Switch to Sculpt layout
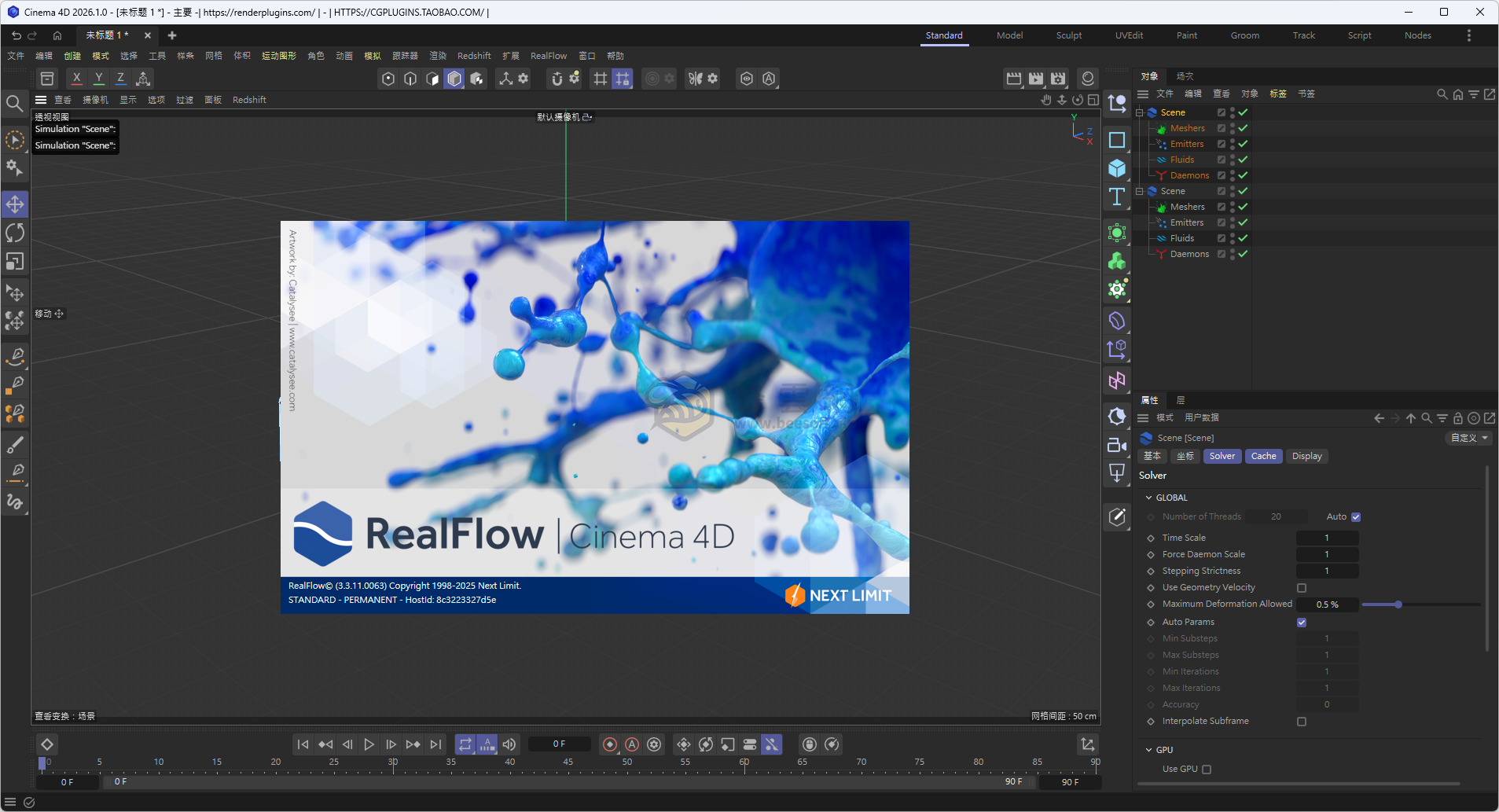Image resolution: width=1499 pixels, height=812 pixels. [1068, 35]
